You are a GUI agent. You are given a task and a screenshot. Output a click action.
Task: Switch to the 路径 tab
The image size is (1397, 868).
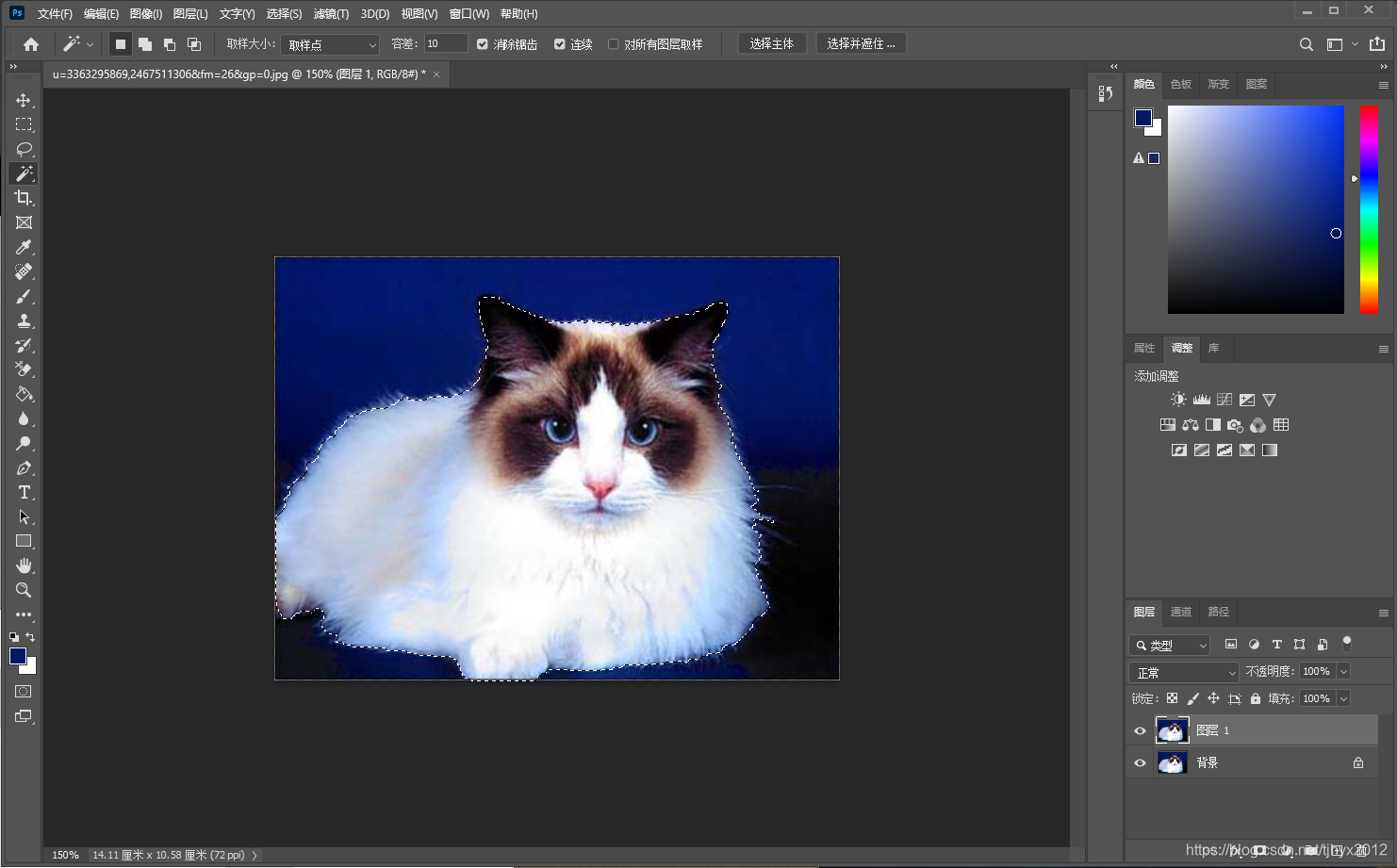(1219, 612)
